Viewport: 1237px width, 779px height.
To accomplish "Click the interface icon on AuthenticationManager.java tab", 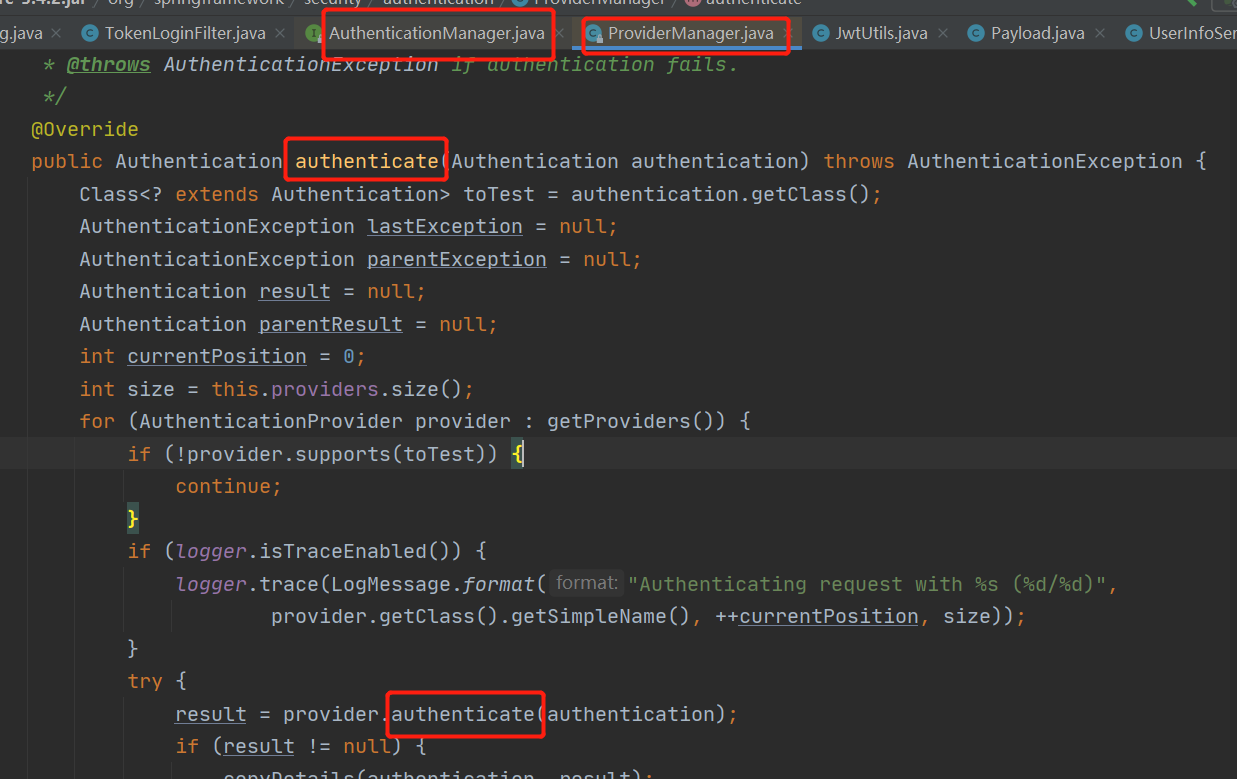I will pos(314,34).
